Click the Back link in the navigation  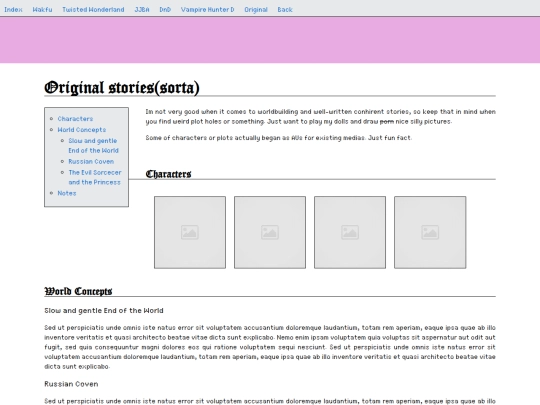285,10
